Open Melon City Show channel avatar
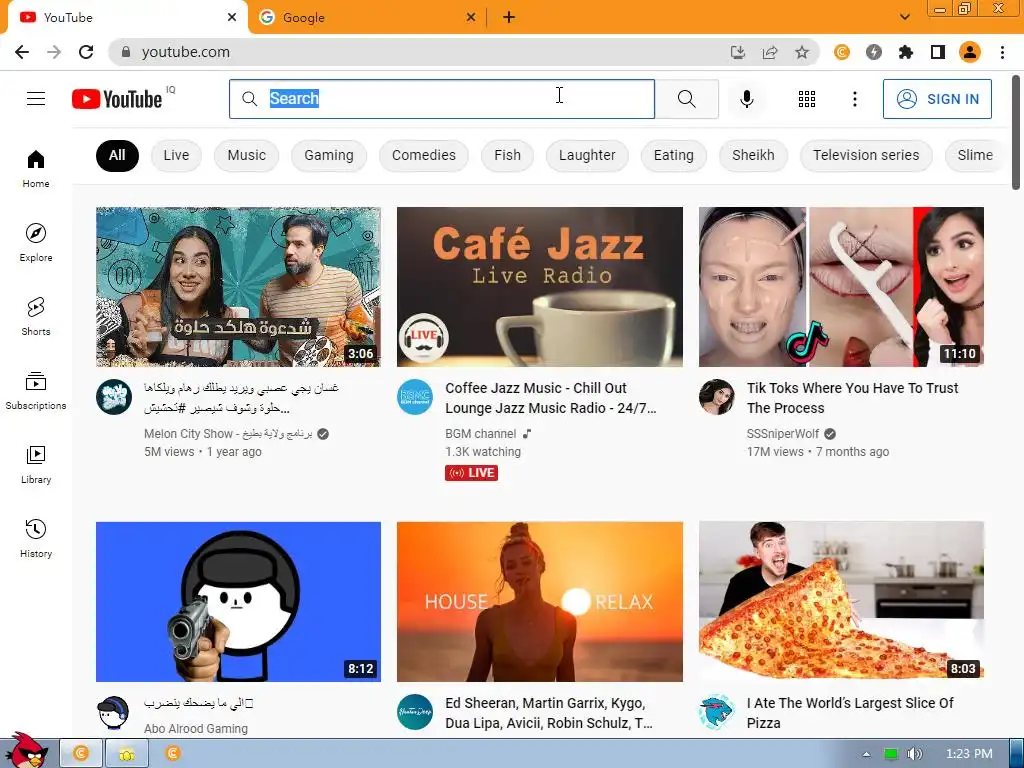Viewport: 1024px width, 768px height. [114, 396]
